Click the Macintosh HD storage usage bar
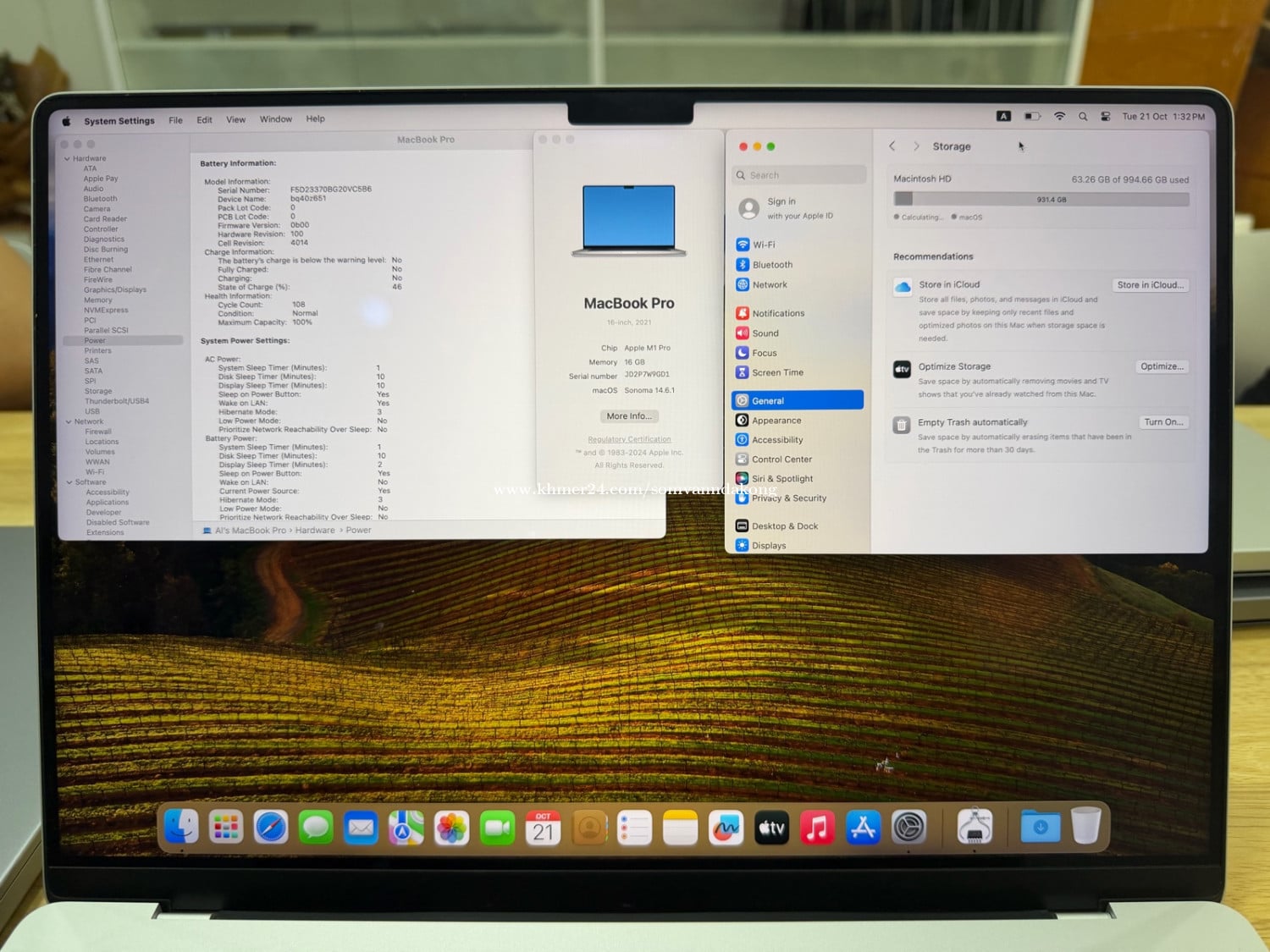1270x952 pixels. point(1041,200)
